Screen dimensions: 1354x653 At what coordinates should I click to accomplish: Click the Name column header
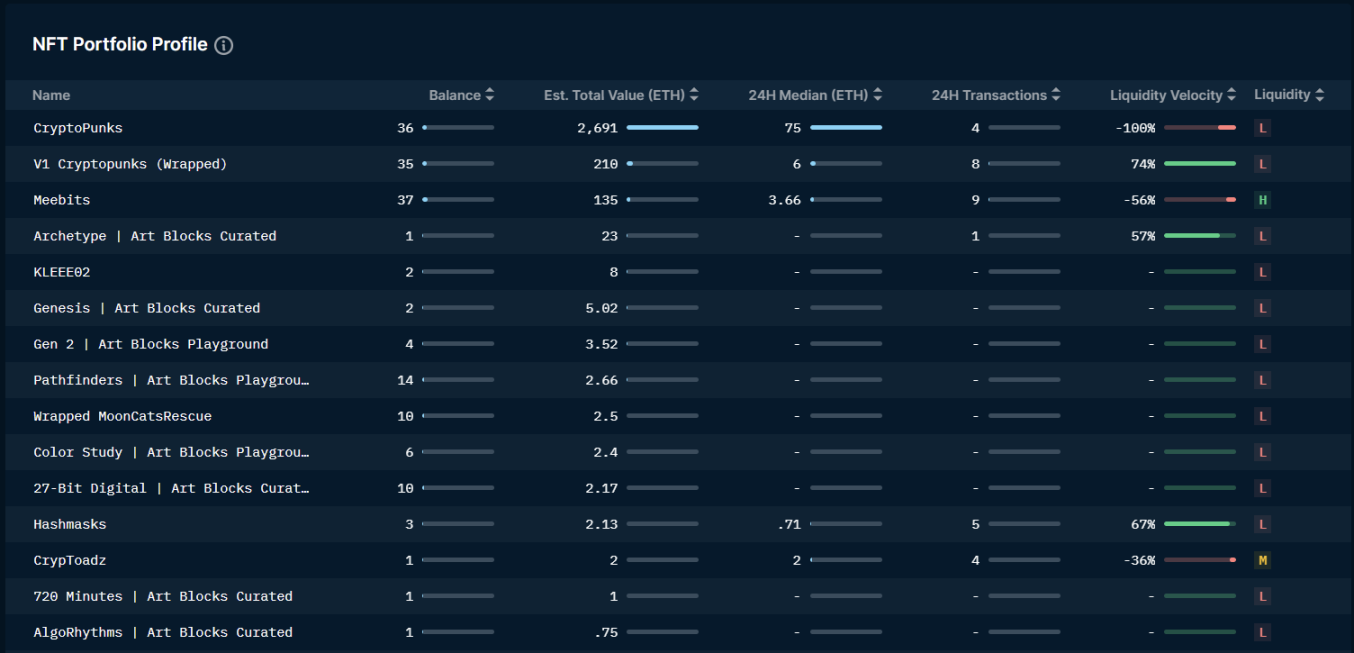[x=51, y=95]
